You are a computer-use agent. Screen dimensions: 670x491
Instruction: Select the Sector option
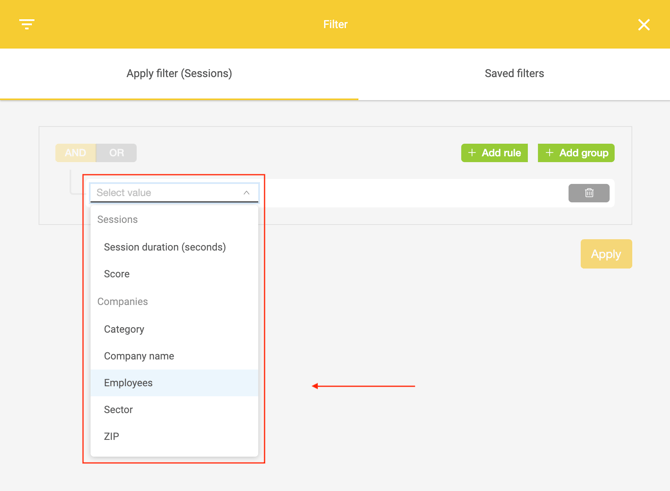118,410
